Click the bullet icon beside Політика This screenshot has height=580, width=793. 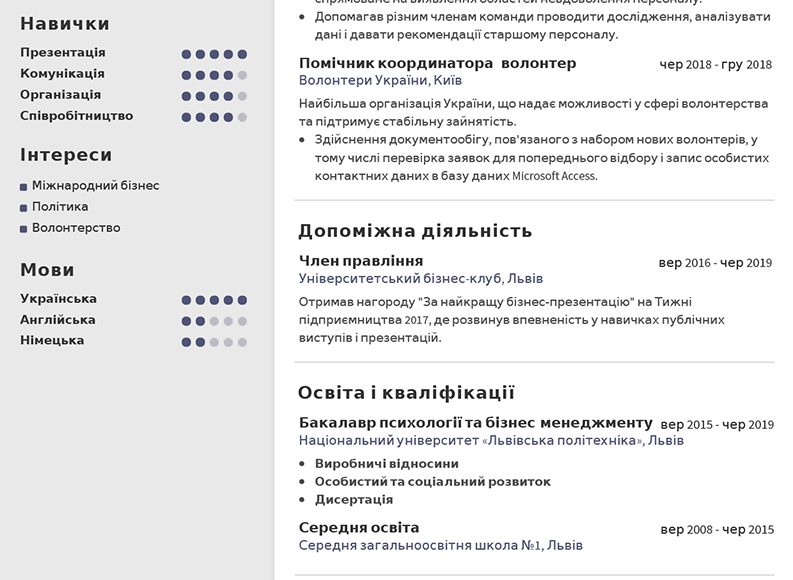23,208
